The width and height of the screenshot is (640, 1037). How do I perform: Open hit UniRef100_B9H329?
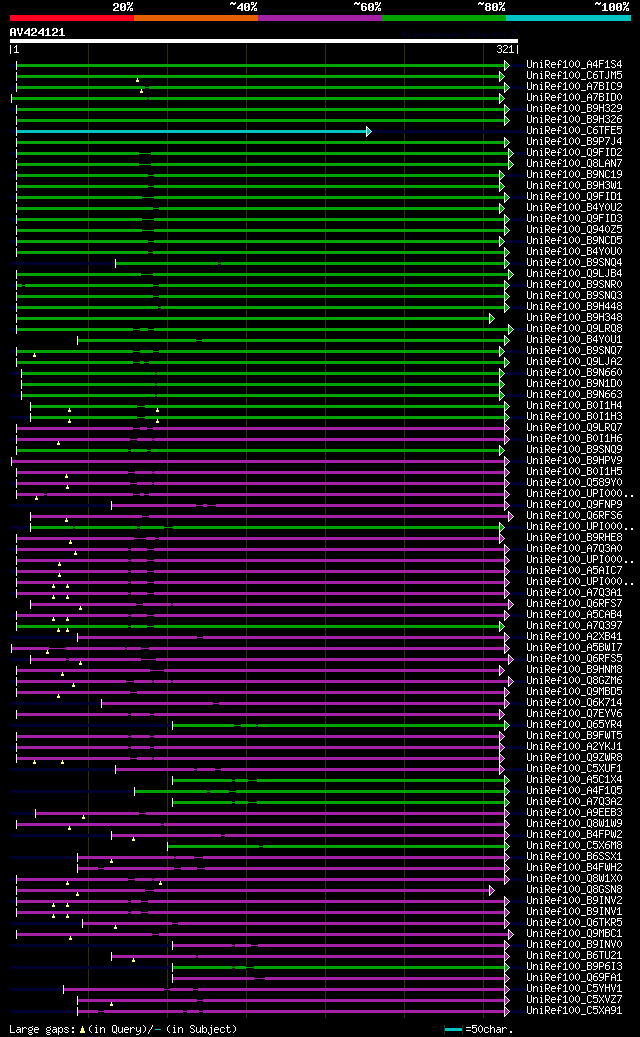click(574, 108)
